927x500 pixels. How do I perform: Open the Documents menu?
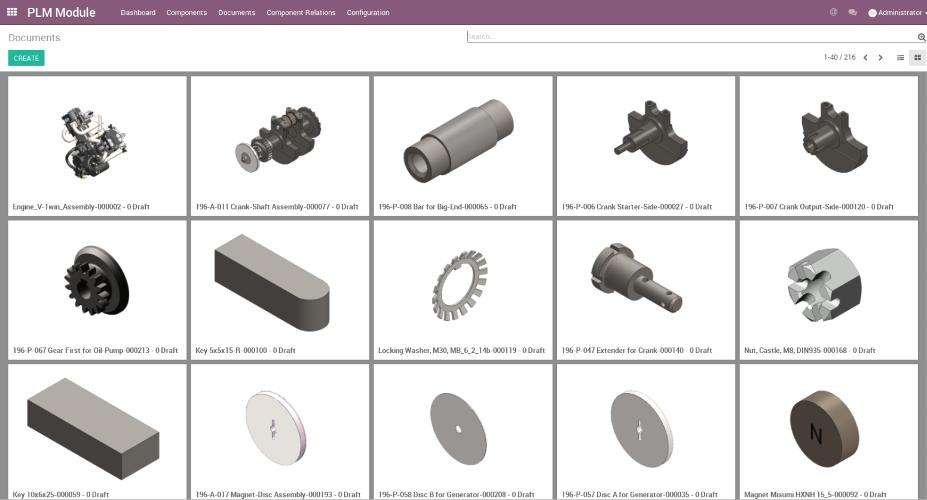point(236,12)
